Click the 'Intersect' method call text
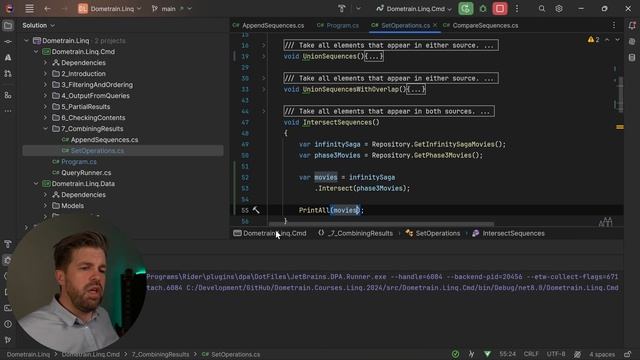640x360 pixels. [336, 188]
